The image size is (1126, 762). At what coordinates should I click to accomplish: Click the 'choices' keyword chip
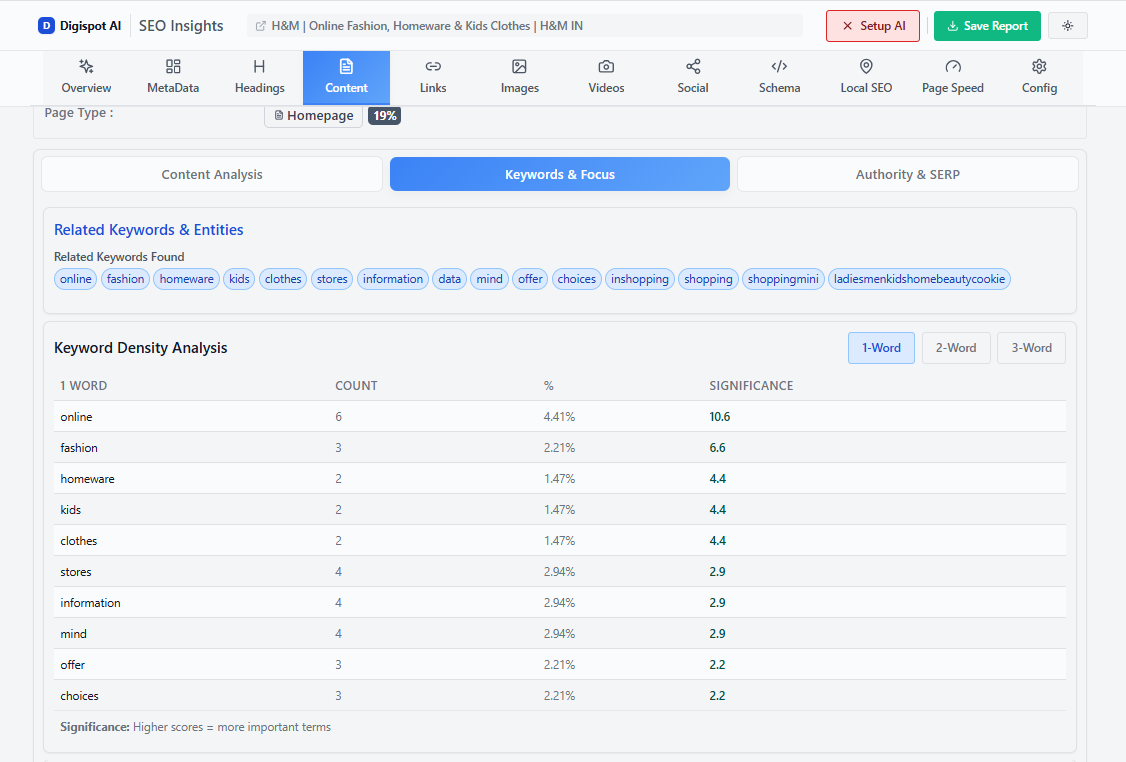click(x=577, y=279)
